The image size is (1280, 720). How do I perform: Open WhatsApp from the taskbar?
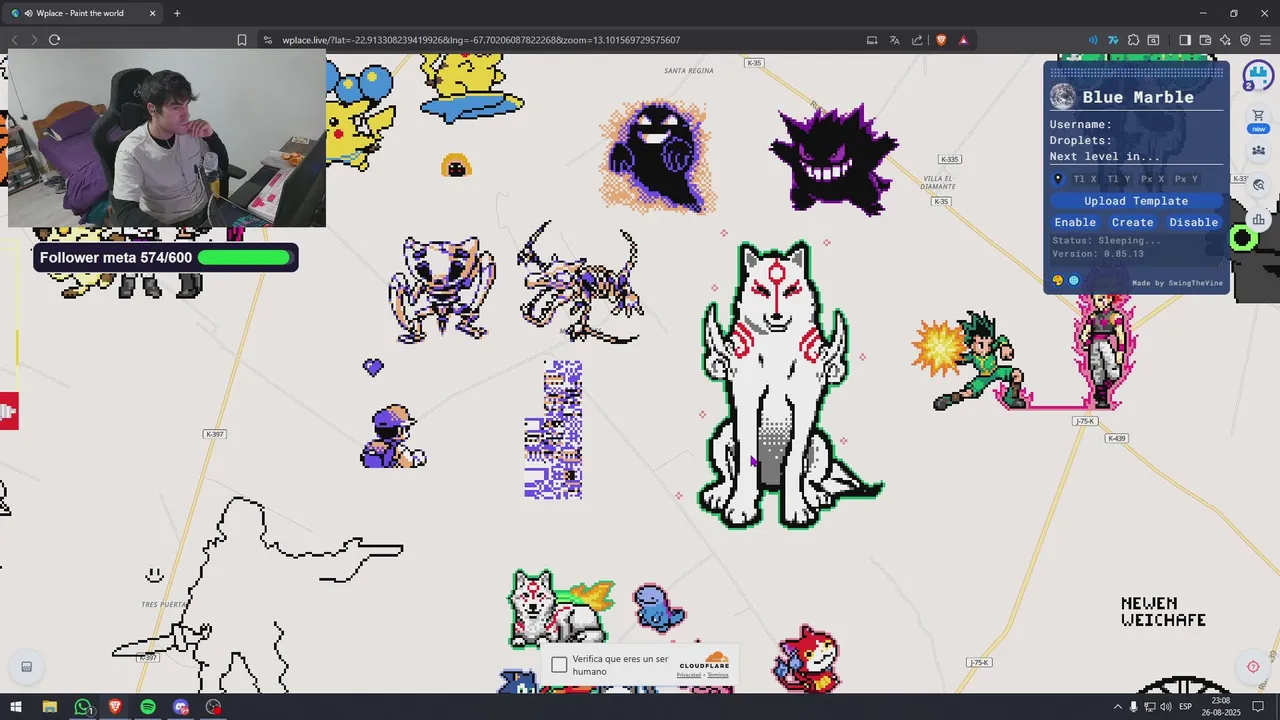coord(83,707)
